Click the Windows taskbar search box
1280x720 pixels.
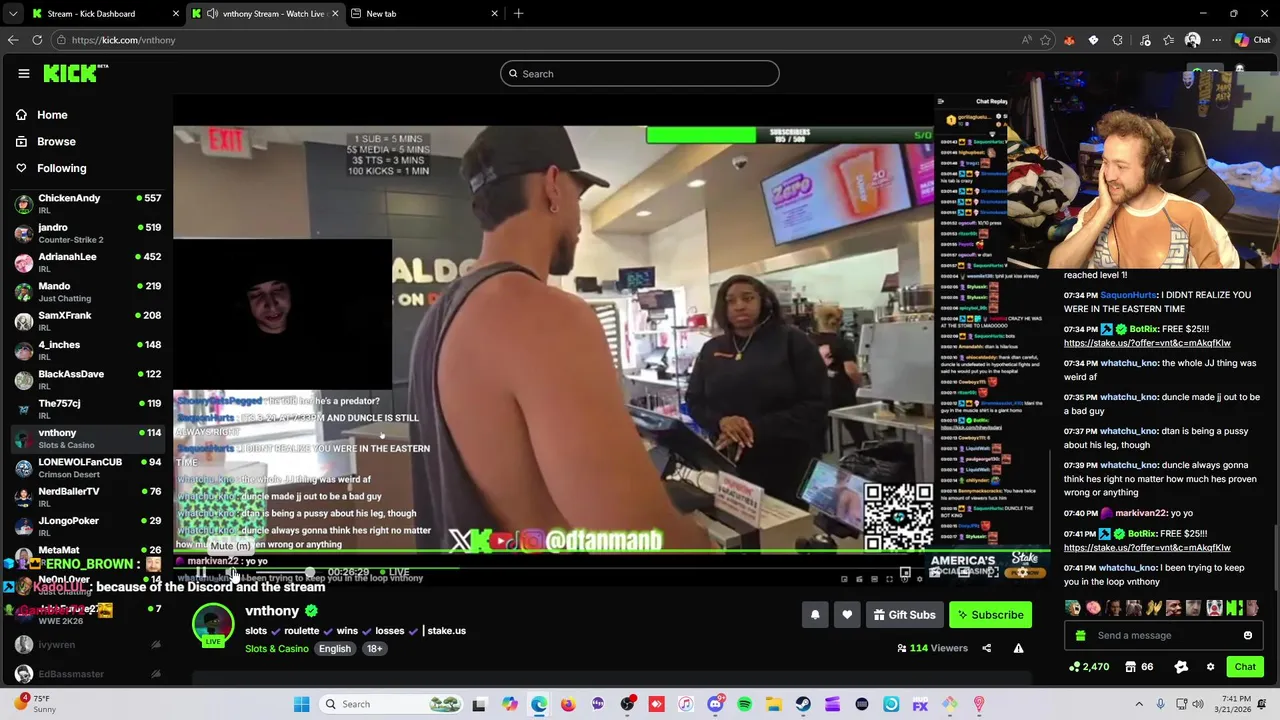(x=393, y=704)
